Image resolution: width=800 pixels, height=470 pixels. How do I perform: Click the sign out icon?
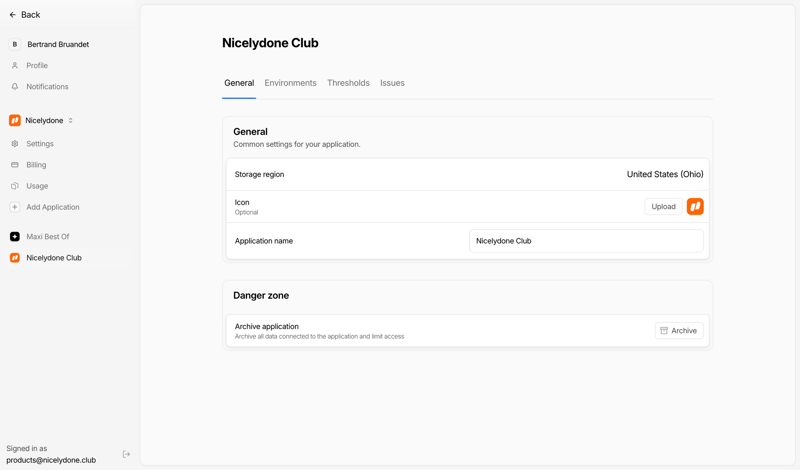[127, 454]
